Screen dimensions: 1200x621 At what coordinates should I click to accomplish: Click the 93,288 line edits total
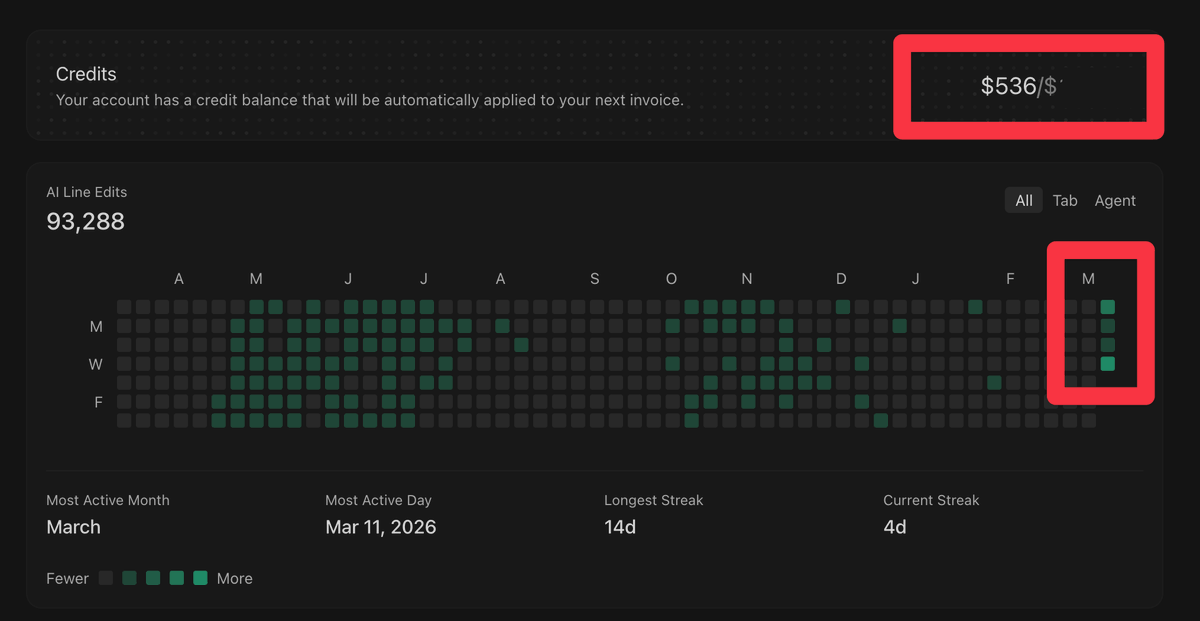(x=86, y=221)
